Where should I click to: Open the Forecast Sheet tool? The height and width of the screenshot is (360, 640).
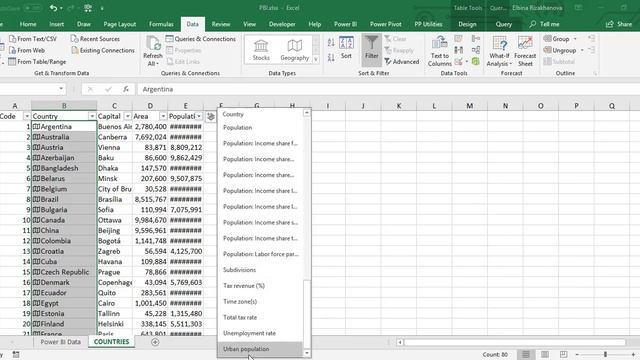coord(525,51)
